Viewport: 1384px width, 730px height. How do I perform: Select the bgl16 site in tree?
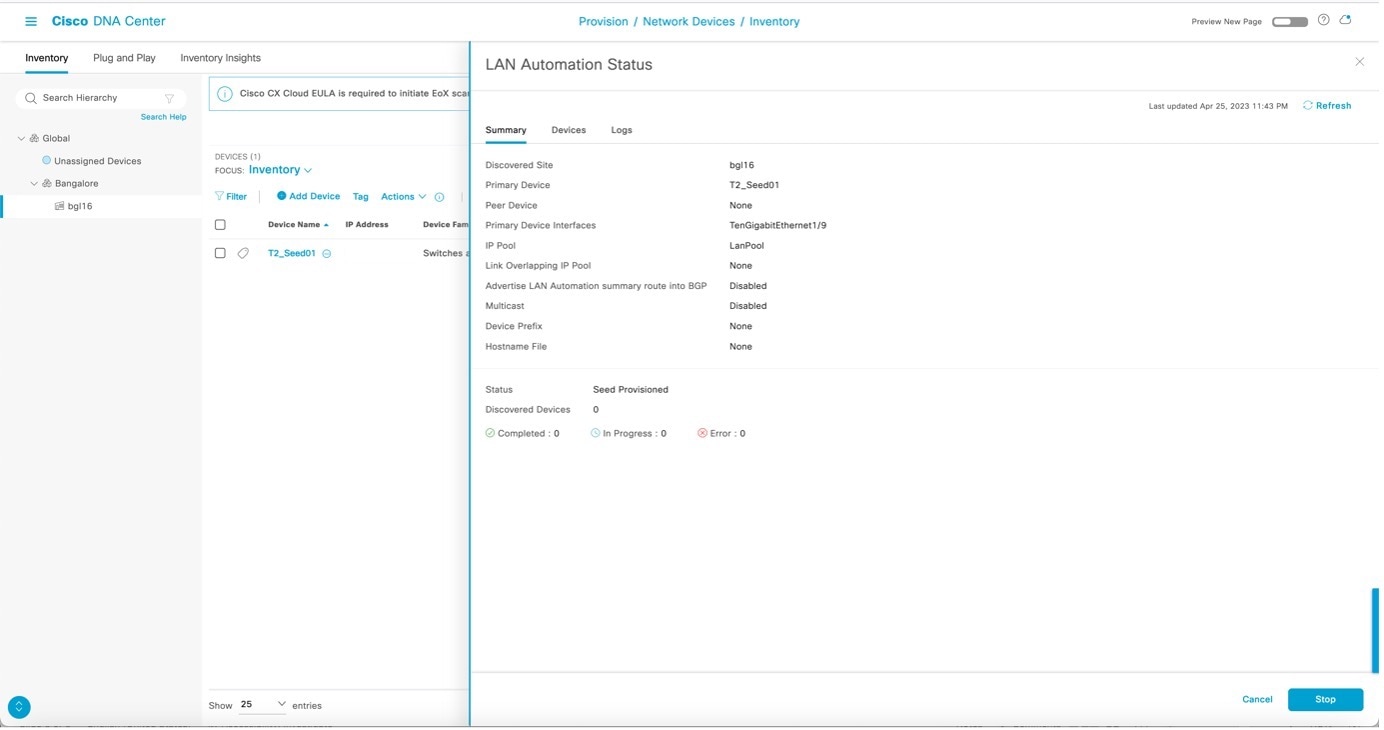pyautogui.click(x=80, y=206)
